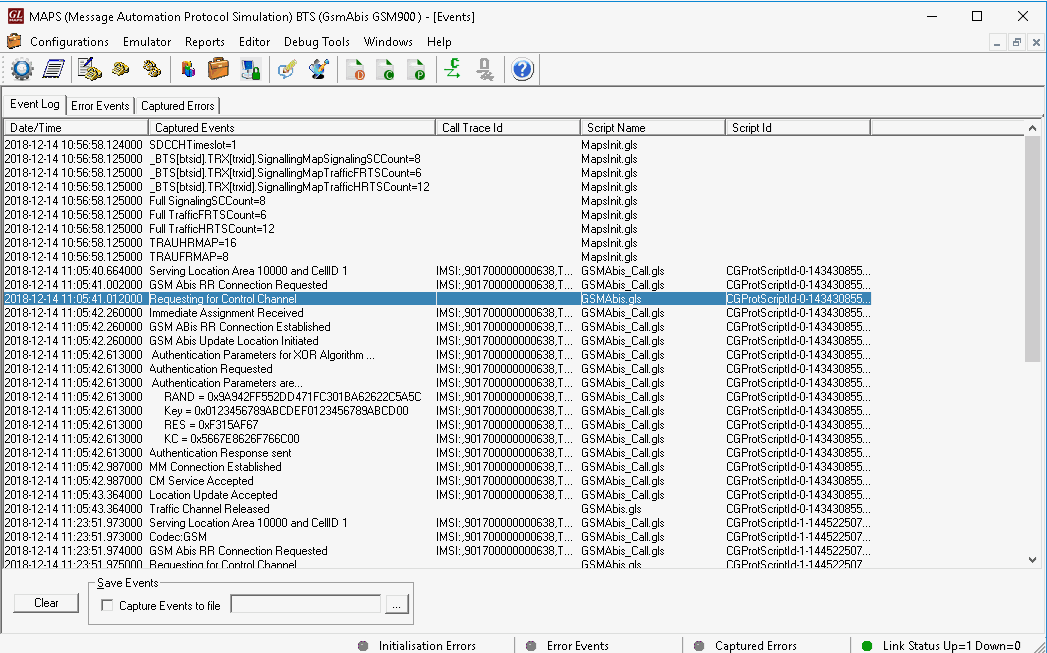
Task: Select the document icon marked with D
Action: pyautogui.click(x=356, y=69)
